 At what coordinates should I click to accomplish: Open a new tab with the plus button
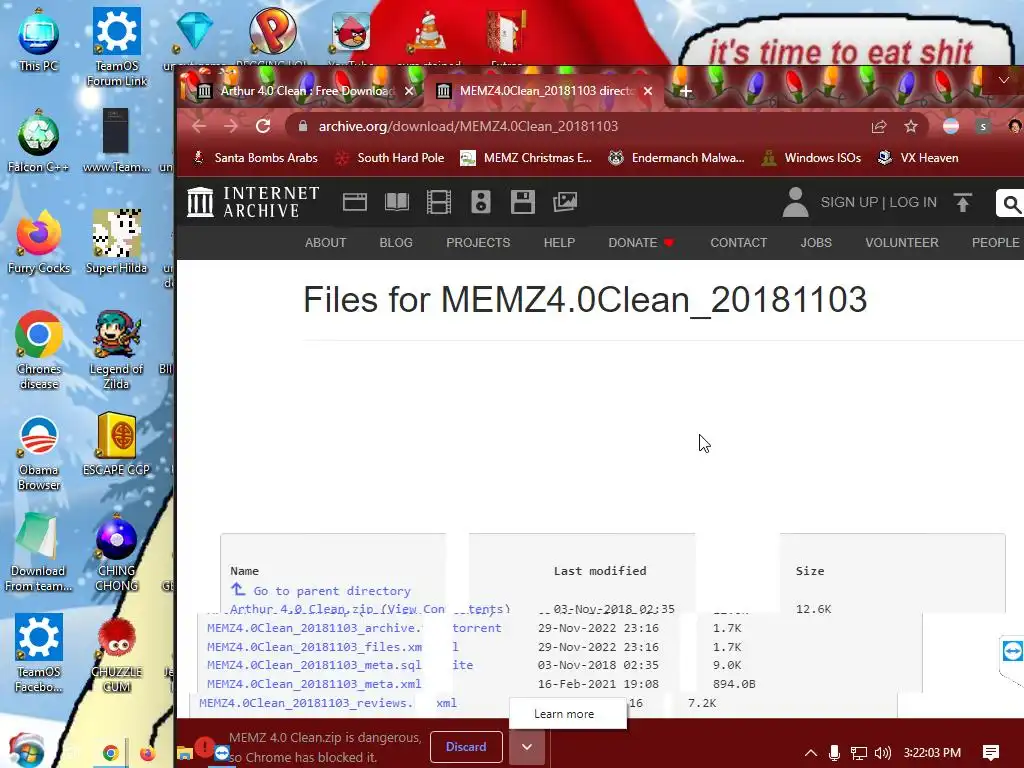(x=685, y=91)
